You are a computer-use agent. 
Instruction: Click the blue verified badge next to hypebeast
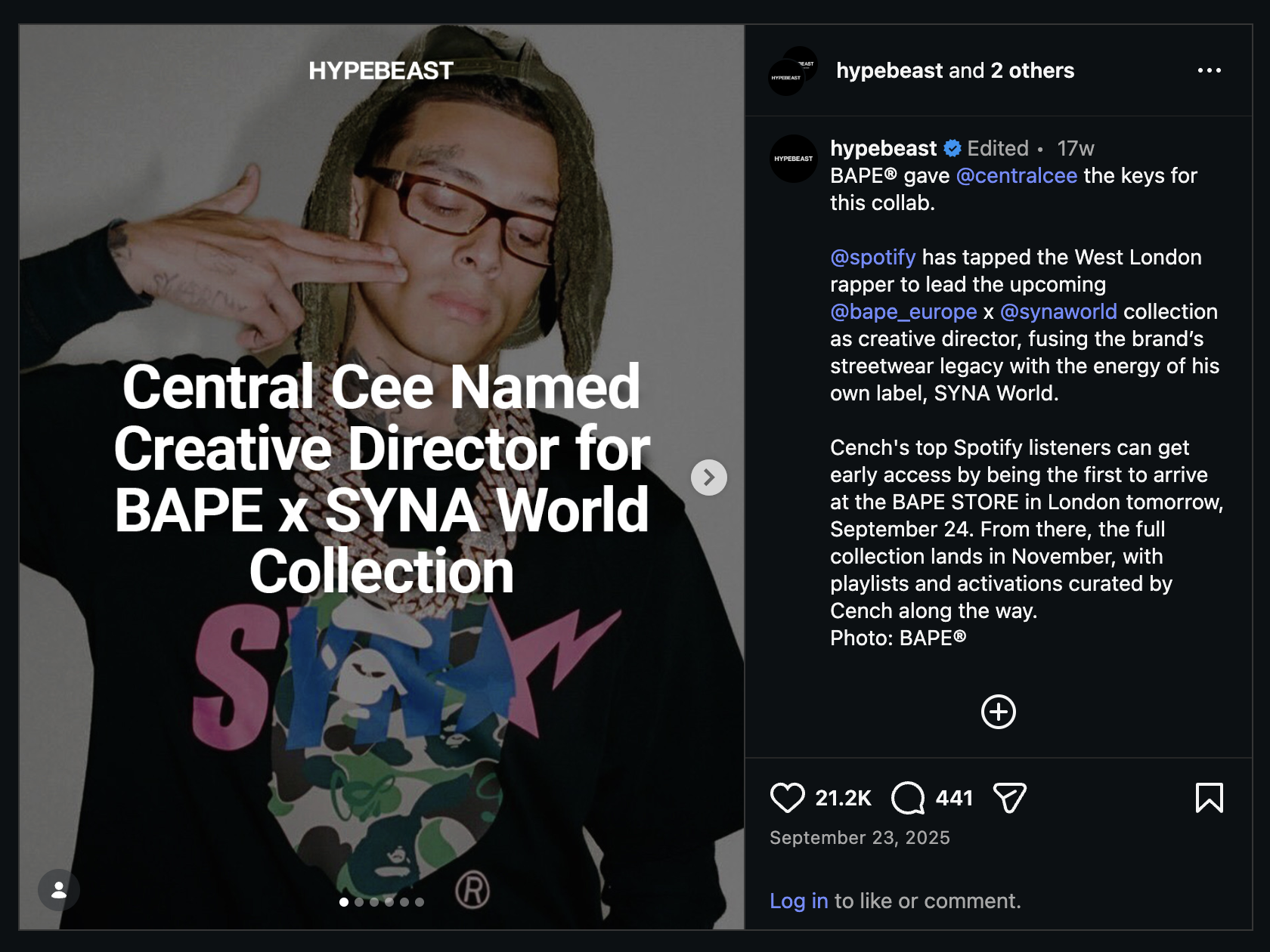click(x=952, y=148)
